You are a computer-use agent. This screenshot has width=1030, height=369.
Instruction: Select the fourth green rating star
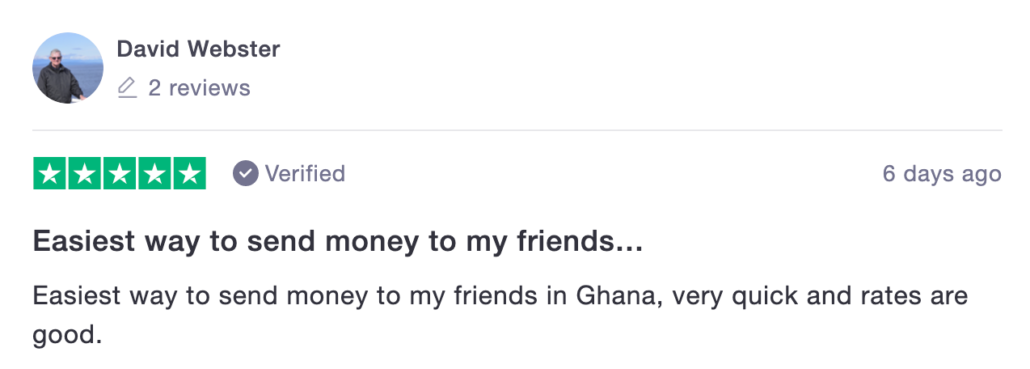[x=154, y=173]
